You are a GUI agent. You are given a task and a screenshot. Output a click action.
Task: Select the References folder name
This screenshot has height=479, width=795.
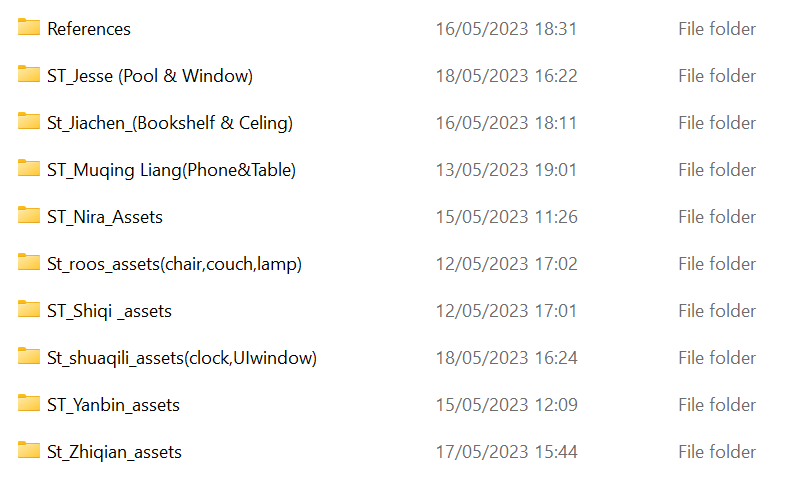click(89, 29)
